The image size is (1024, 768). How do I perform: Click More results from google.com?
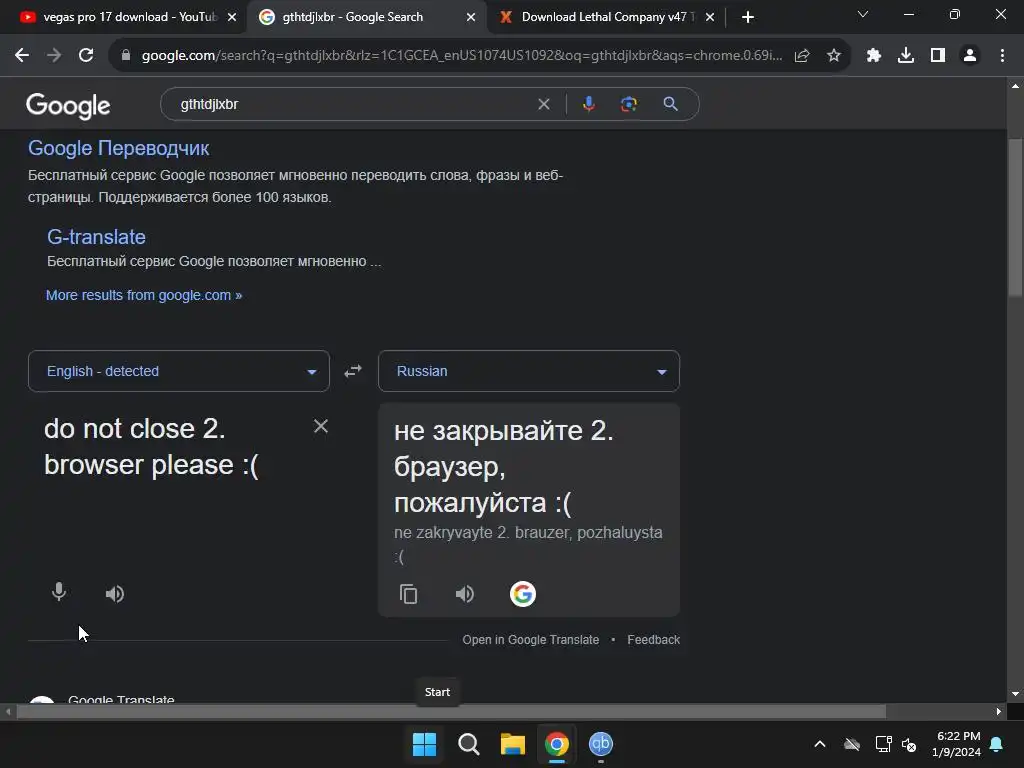click(144, 295)
